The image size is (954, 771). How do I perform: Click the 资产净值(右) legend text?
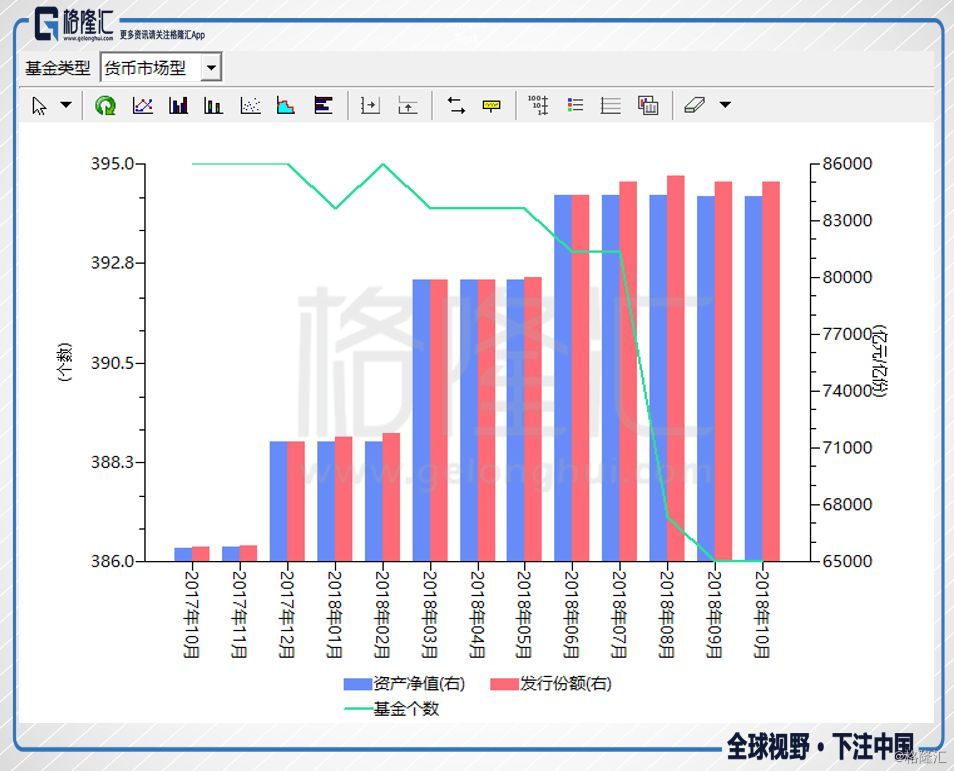[419, 684]
